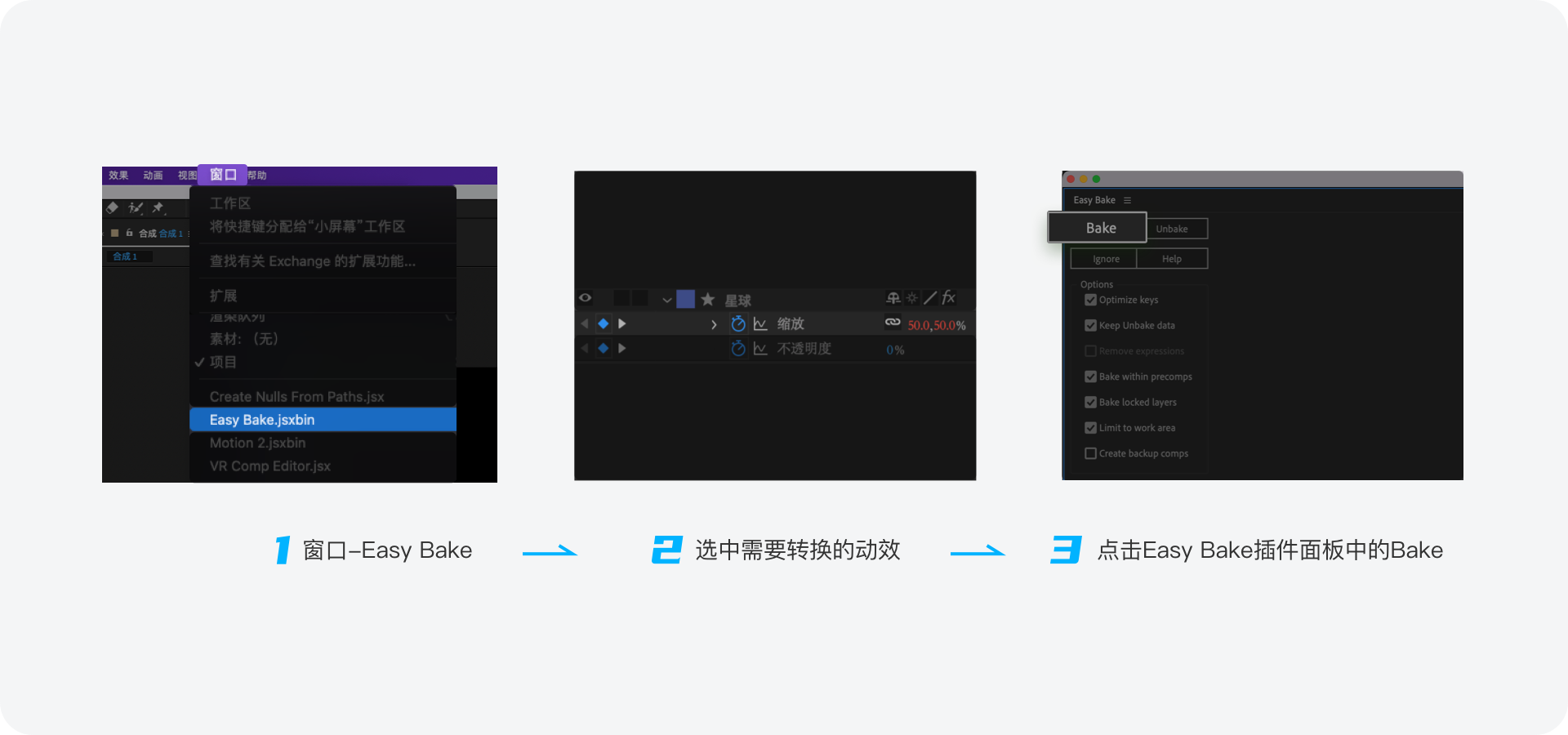This screenshot has height=735, width=1568.
Task: Toggle the Remove expressions checkbox
Action: pyautogui.click(x=1090, y=351)
